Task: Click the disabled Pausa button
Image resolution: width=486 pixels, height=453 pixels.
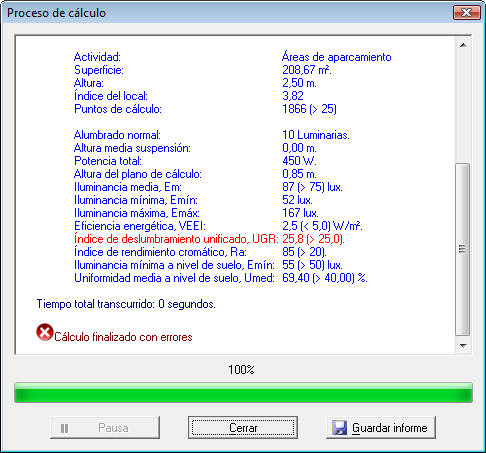Action: click(105, 427)
